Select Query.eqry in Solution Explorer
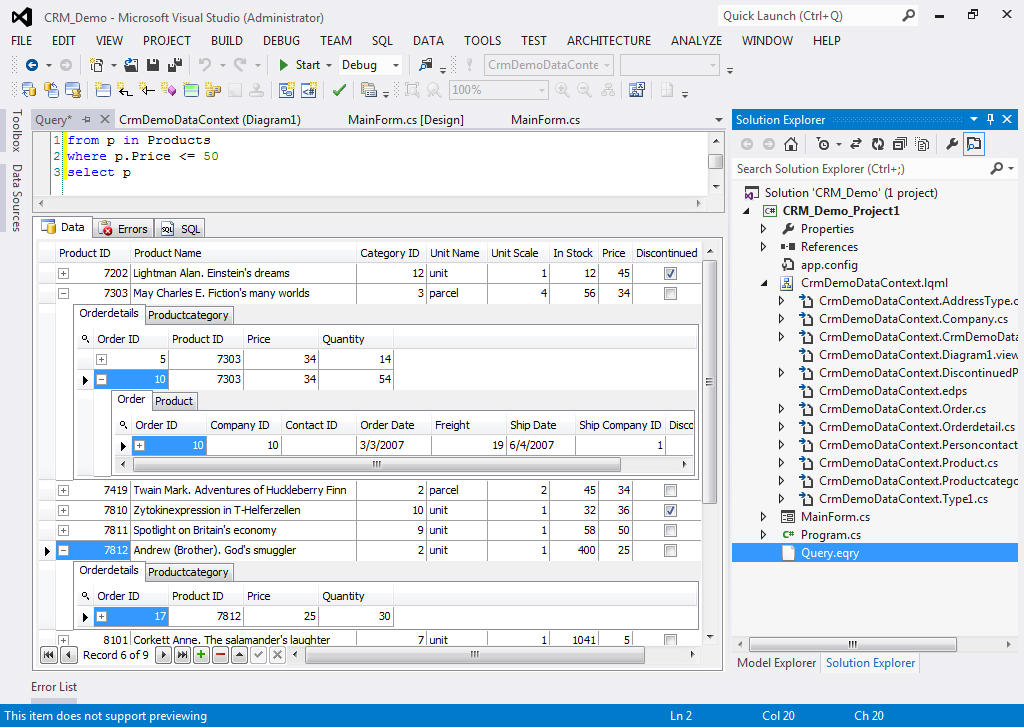 (x=829, y=553)
